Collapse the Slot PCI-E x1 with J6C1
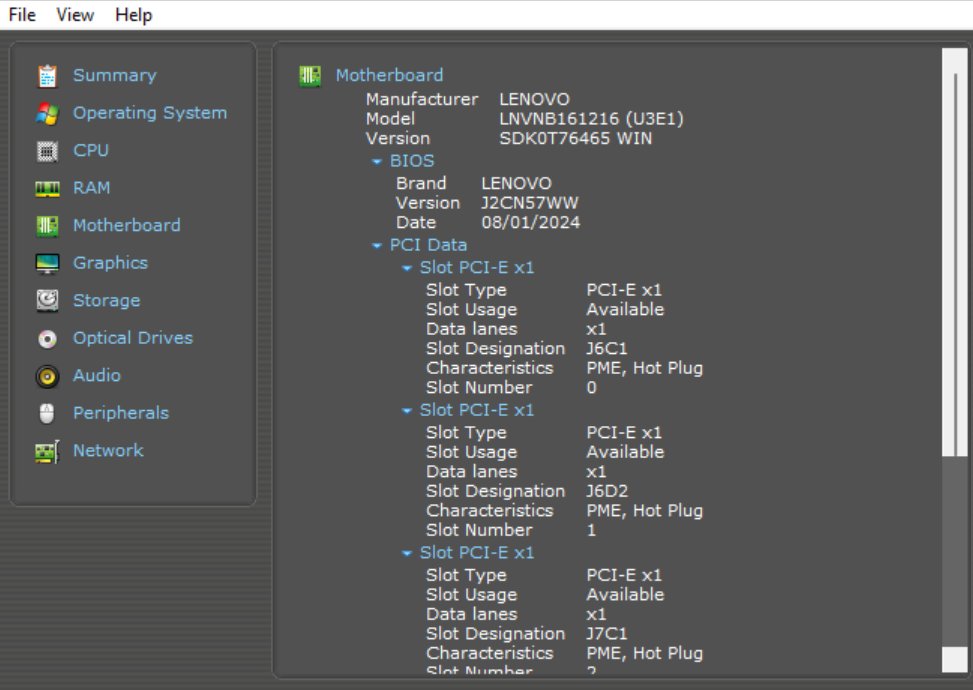 coord(406,268)
